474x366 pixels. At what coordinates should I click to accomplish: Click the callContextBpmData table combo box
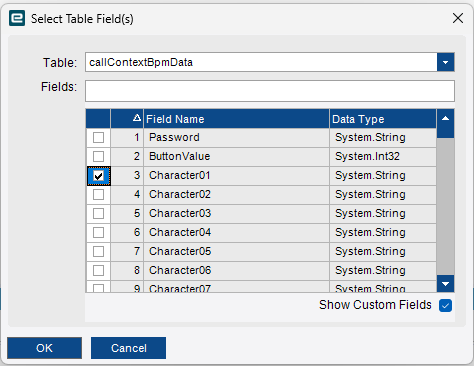tap(270, 62)
